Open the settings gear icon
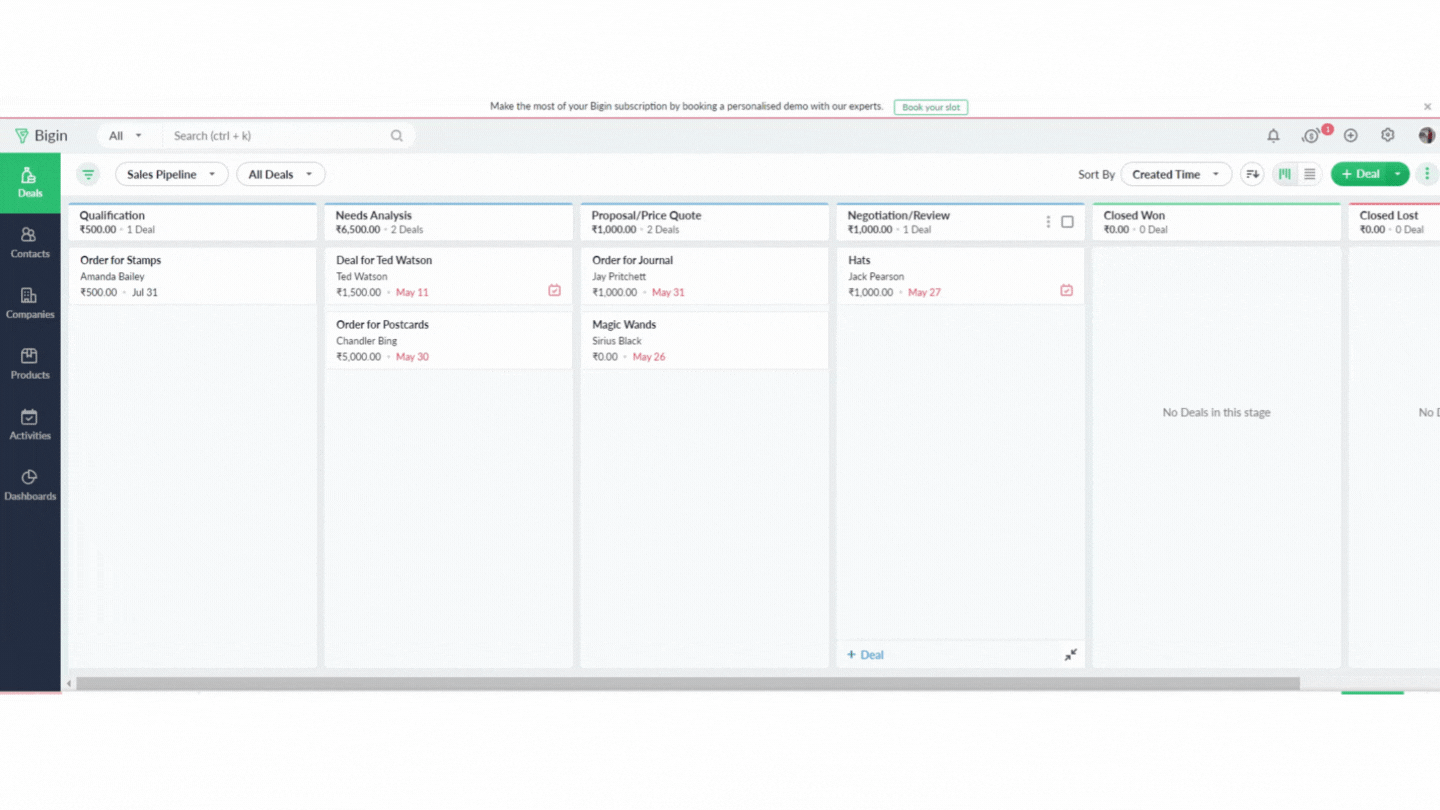This screenshot has height=810, width=1440. (1387, 136)
